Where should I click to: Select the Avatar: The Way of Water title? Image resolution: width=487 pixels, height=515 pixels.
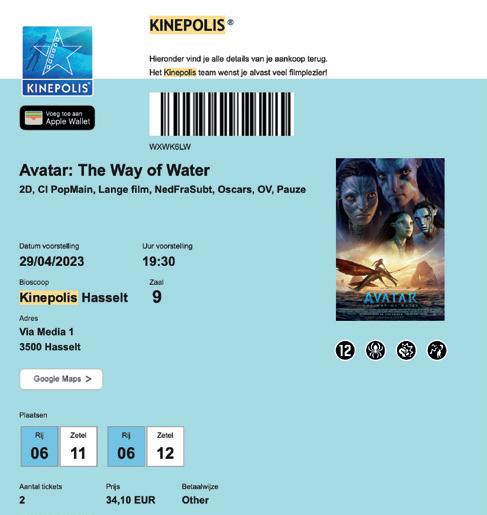click(x=114, y=170)
